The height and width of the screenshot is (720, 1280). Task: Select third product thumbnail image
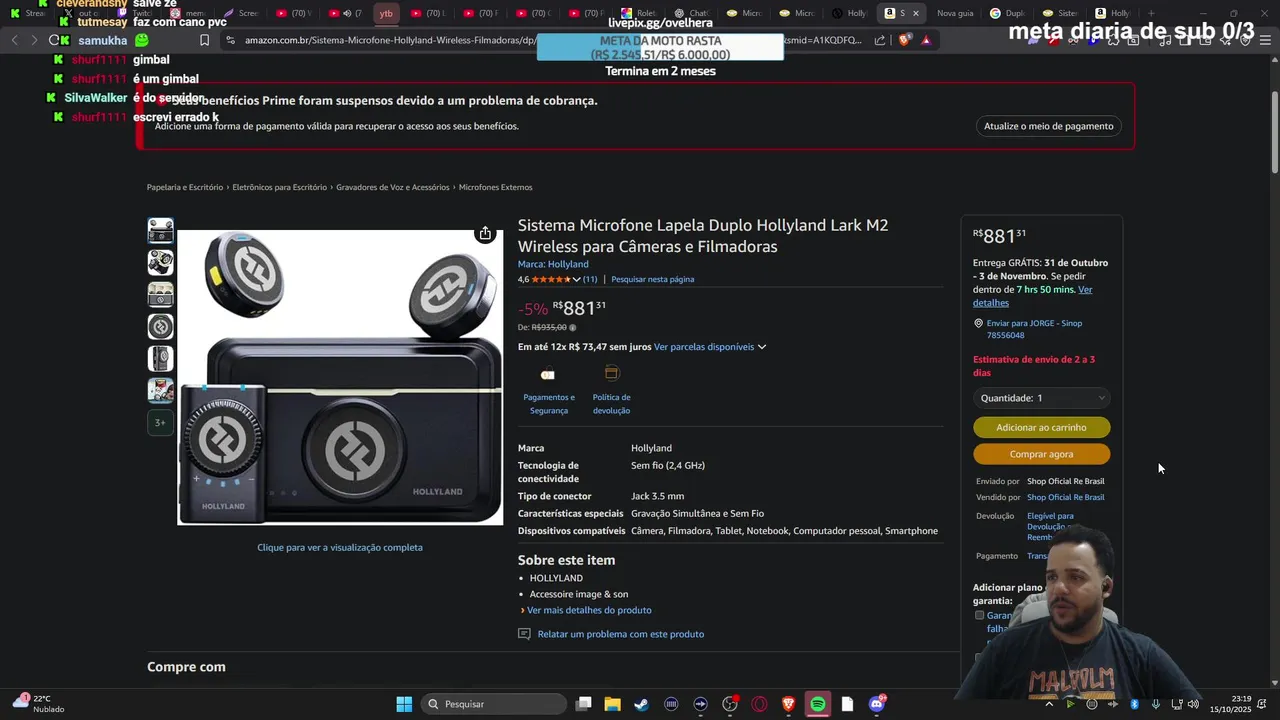coord(160,295)
